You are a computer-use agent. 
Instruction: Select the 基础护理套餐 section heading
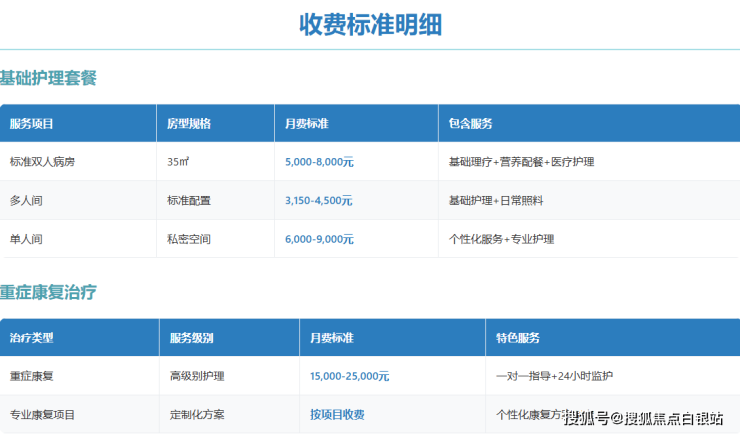[x=48, y=78]
